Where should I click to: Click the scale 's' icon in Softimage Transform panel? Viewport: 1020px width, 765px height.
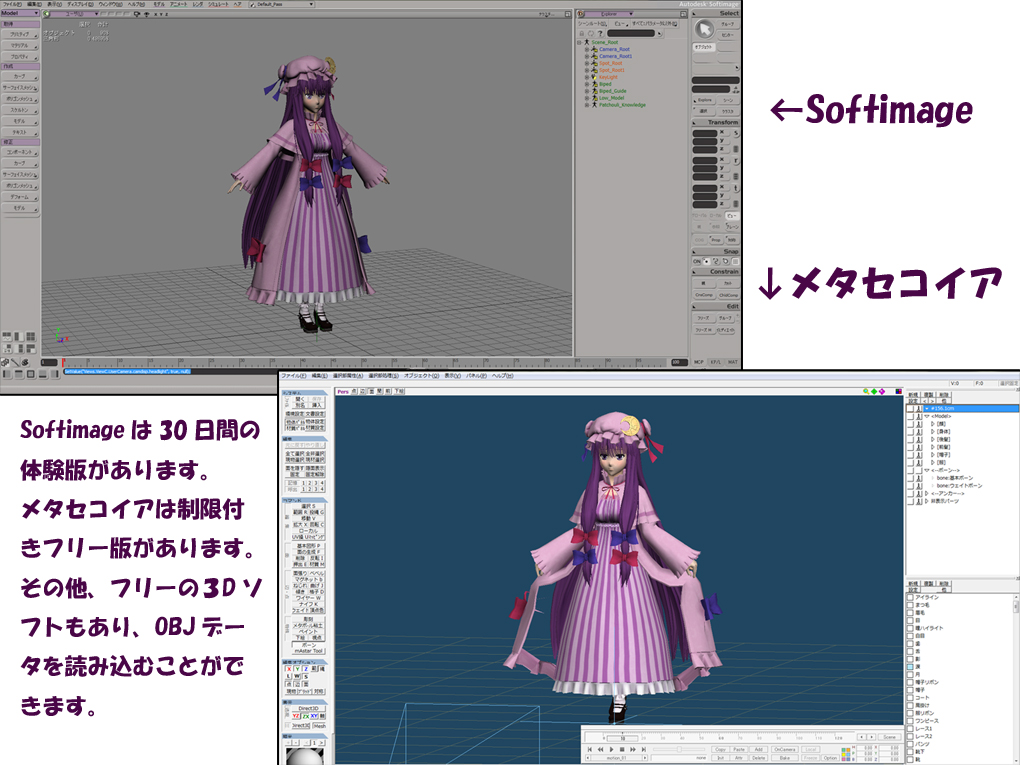[x=736, y=133]
